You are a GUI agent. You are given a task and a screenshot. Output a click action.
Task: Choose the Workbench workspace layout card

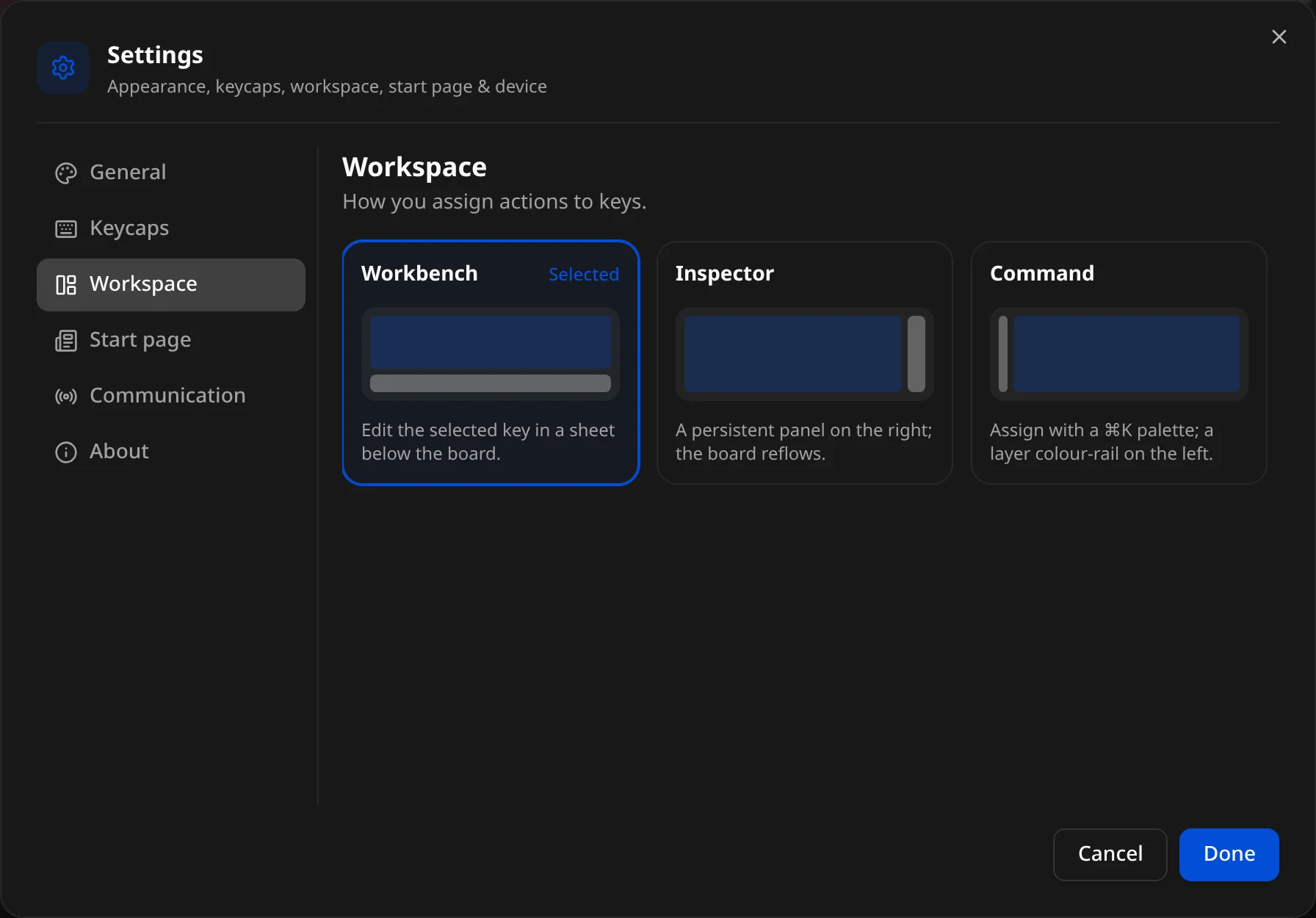click(x=491, y=363)
